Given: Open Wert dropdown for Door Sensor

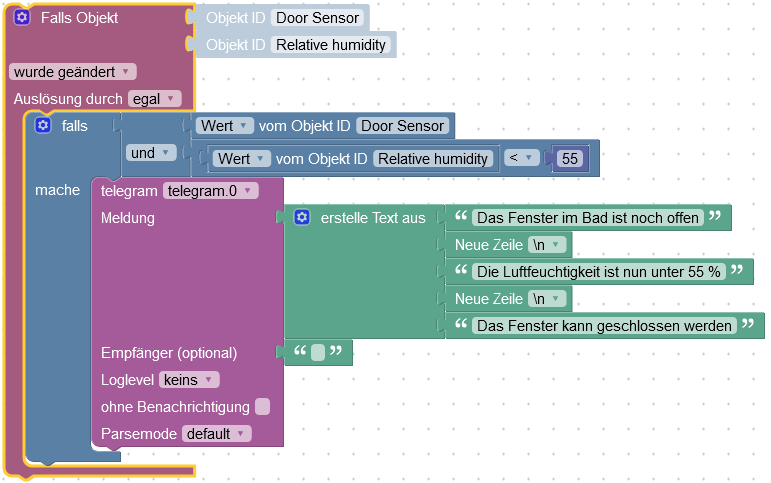Looking at the screenshot, I should coord(225,126).
